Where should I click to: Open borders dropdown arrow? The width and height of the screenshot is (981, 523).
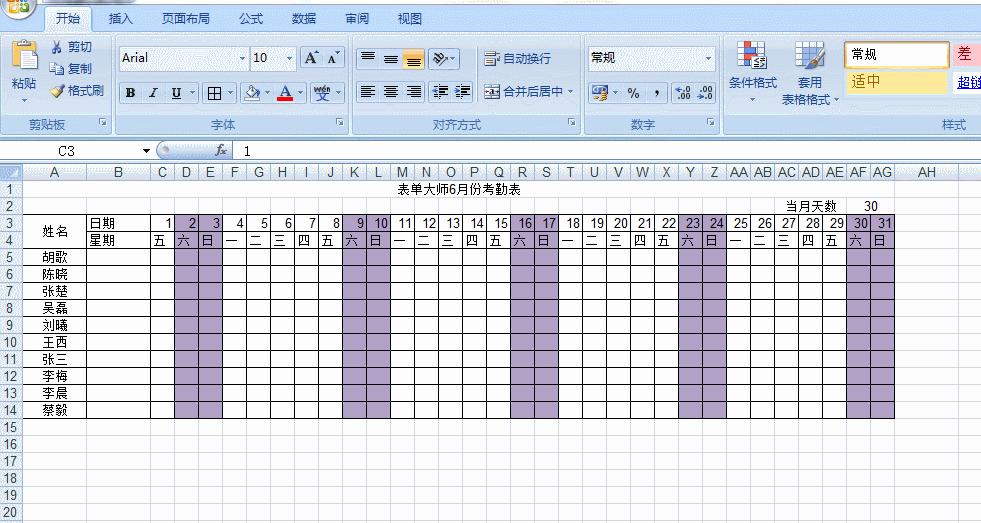point(230,93)
